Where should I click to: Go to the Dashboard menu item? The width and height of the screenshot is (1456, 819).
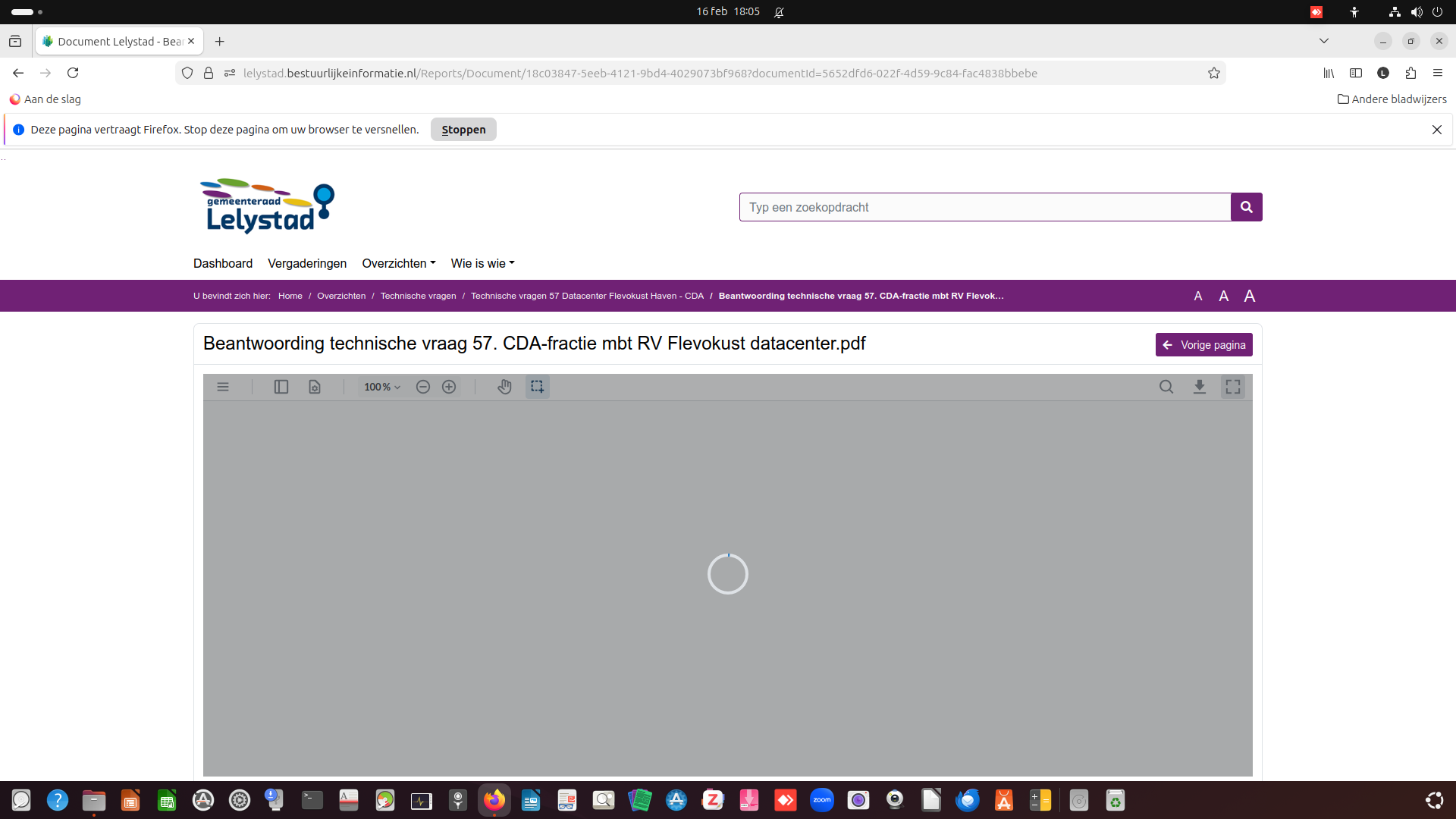tap(223, 263)
